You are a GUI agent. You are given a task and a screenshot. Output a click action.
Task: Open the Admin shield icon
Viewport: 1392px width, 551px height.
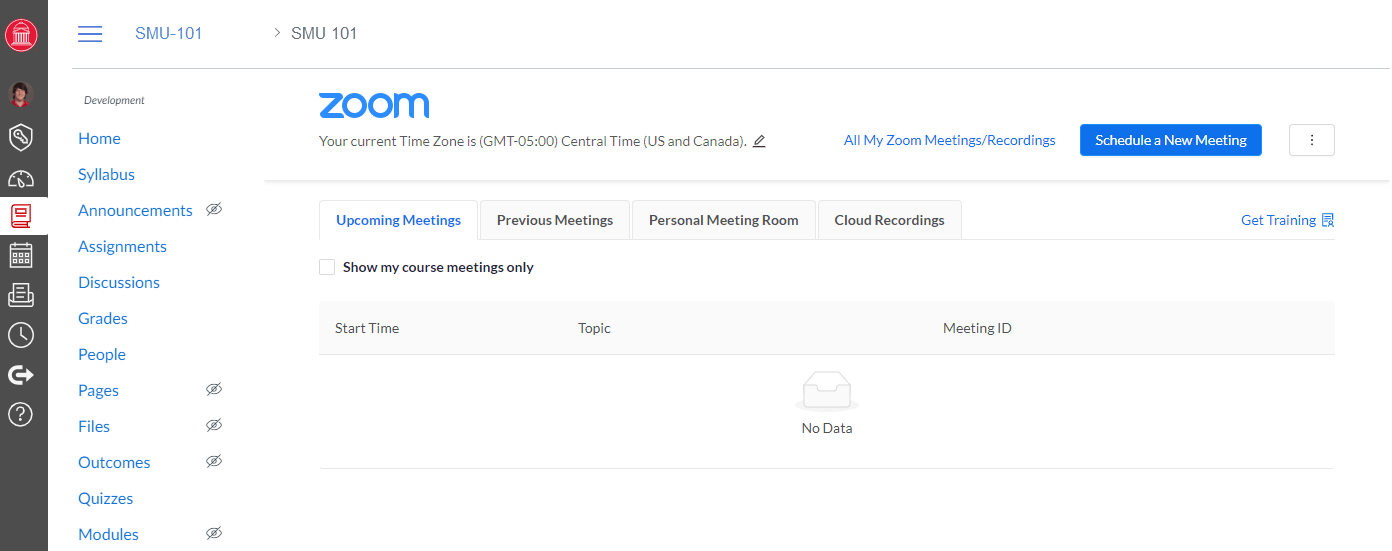tap(21, 137)
